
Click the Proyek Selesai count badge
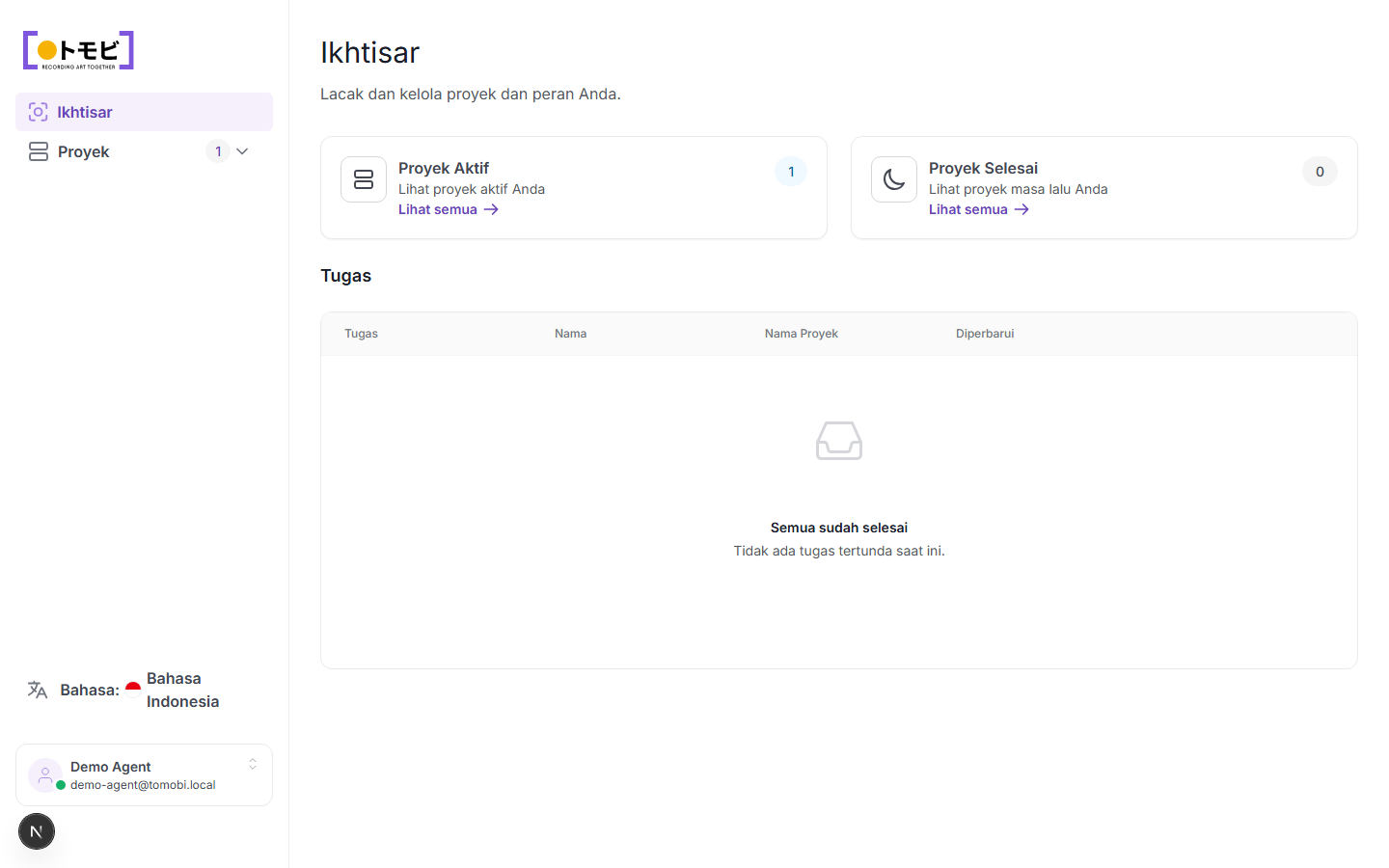(1320, 172)
